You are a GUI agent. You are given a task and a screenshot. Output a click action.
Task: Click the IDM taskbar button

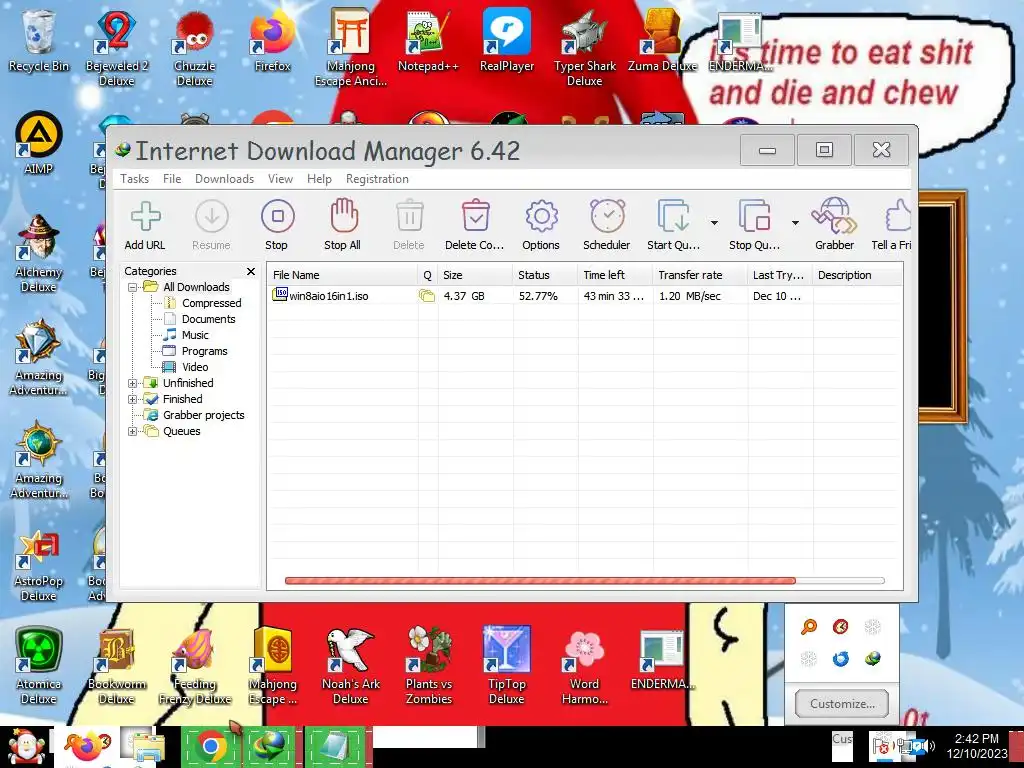[270, 746]
